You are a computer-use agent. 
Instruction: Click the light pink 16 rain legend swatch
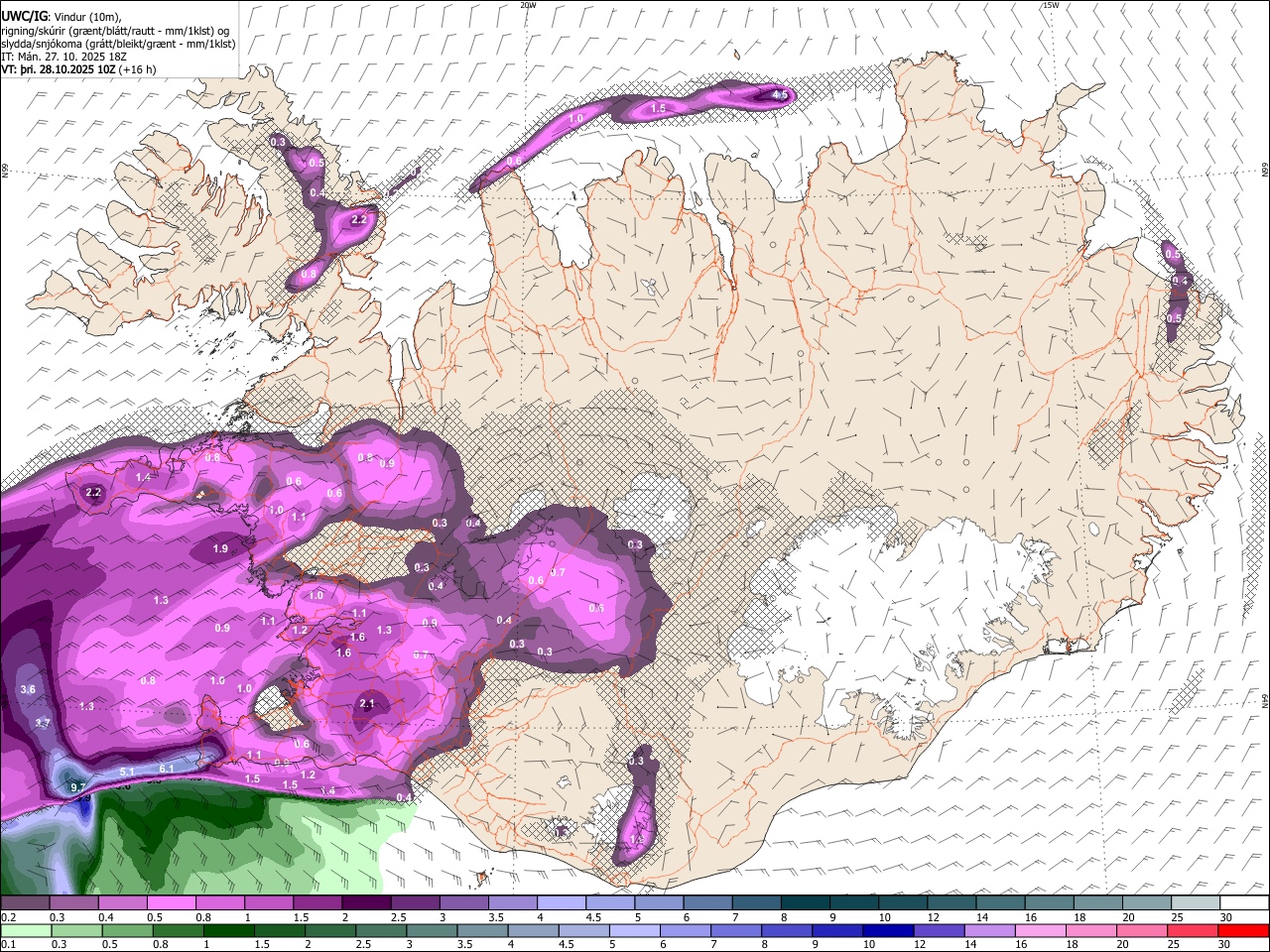1041,930
